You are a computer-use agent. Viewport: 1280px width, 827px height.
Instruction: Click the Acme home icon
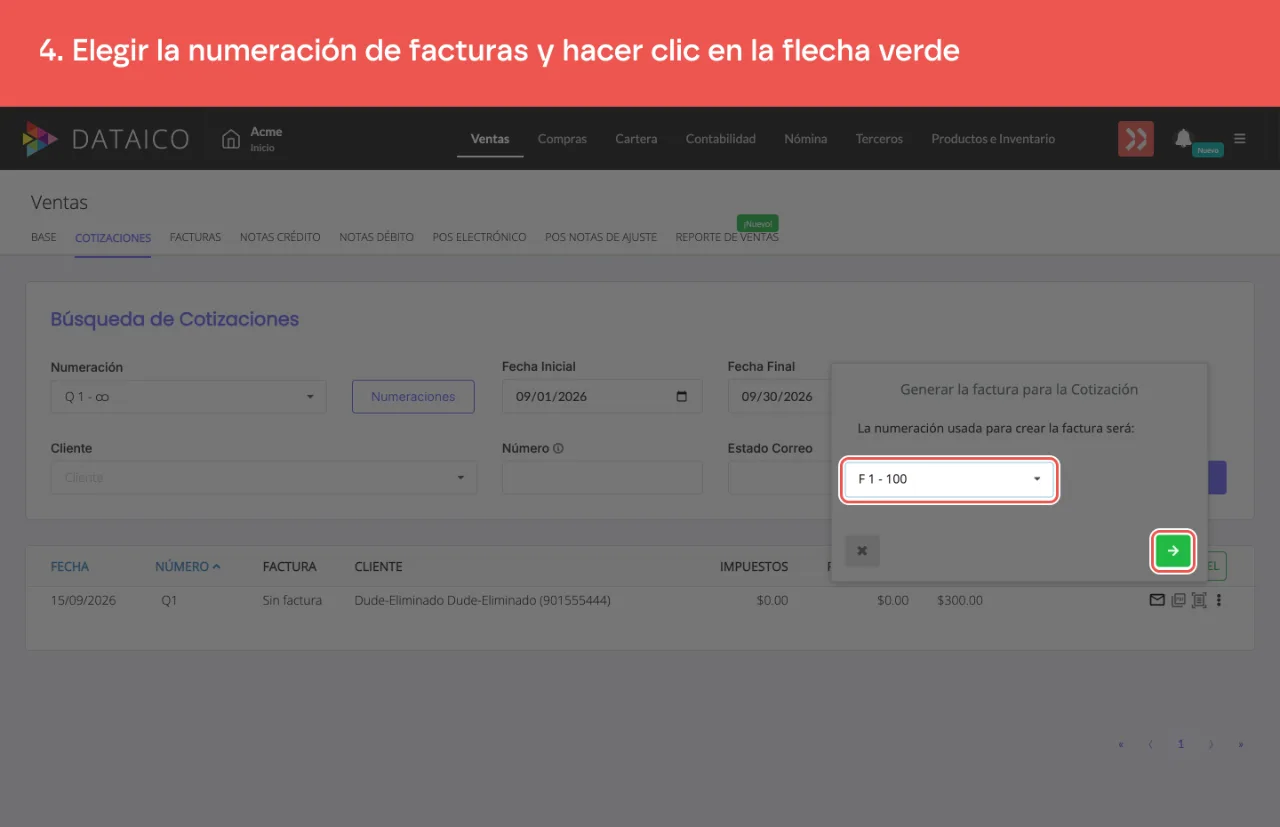[231, 139]
